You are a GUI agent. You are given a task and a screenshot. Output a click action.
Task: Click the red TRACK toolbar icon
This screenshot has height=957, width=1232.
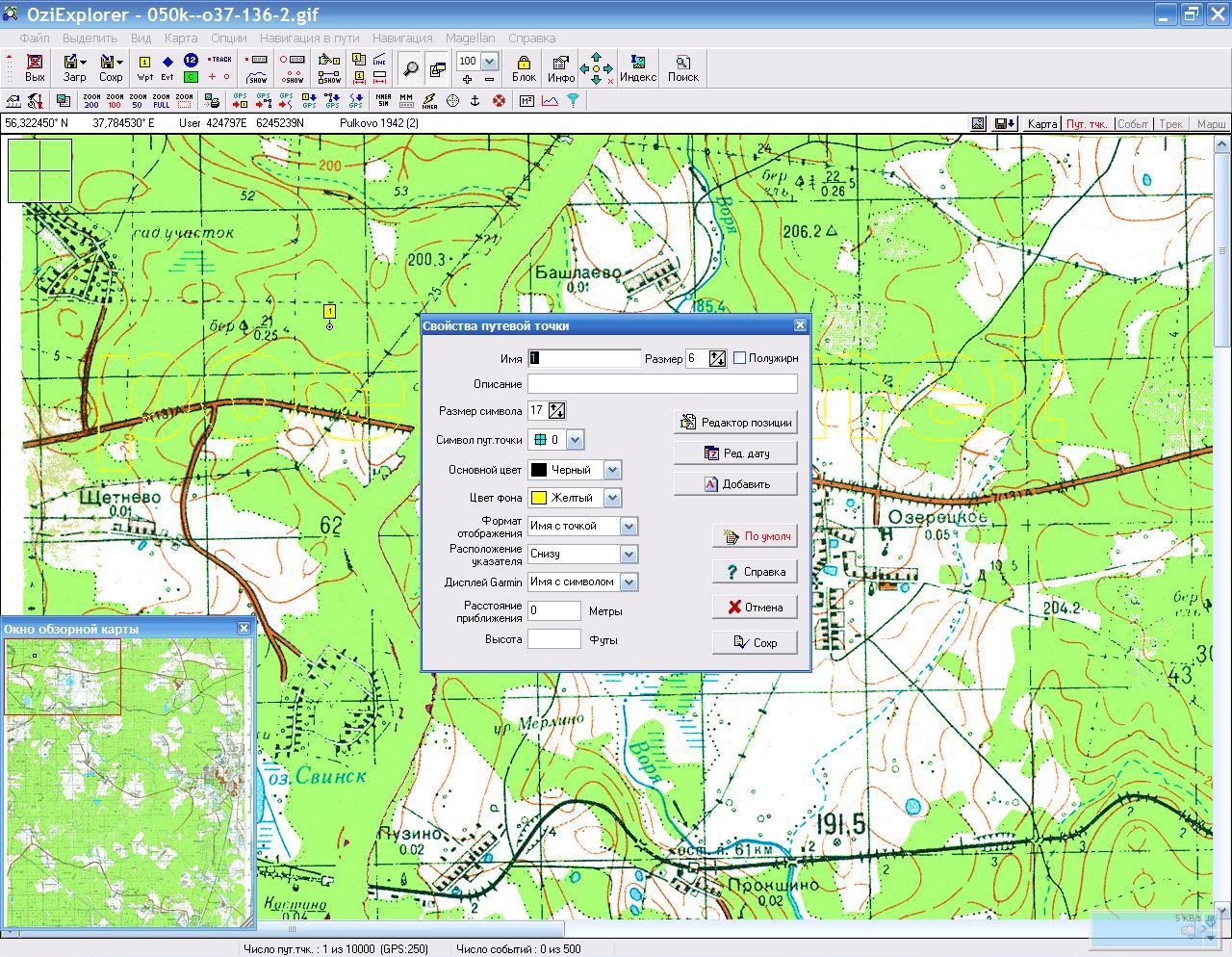pos(220,60)
